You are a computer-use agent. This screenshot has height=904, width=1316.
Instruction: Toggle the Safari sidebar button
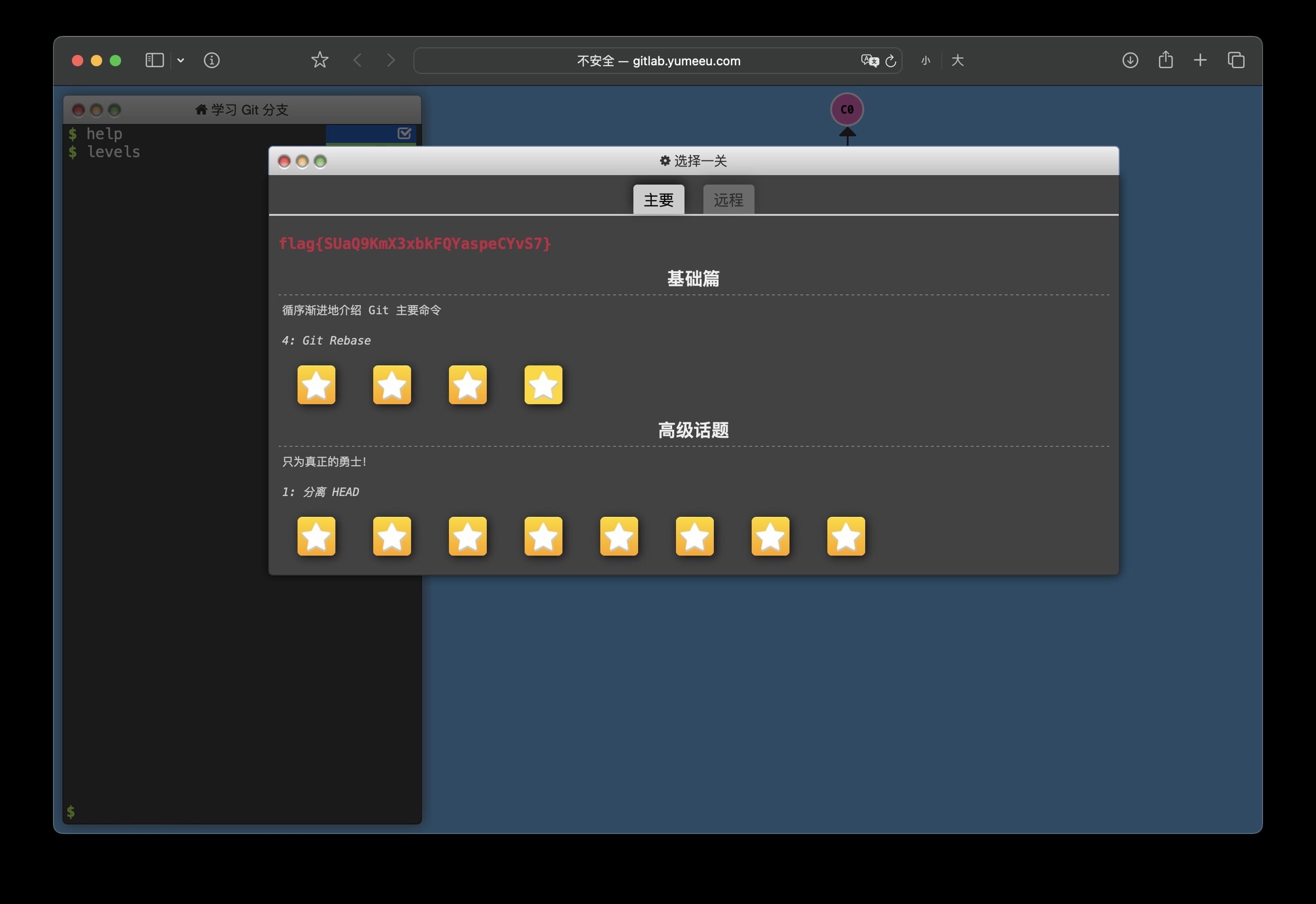point(154,60)
